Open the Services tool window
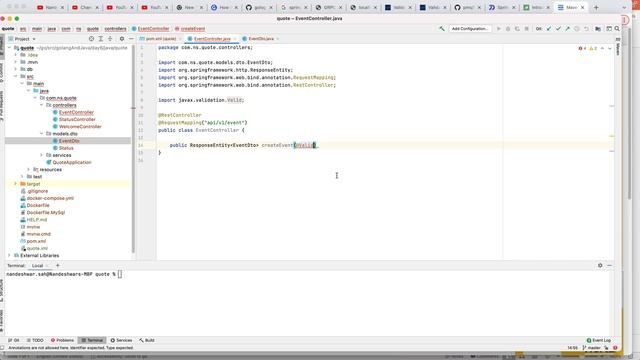The image size is (640, 360). click(121, 340)
